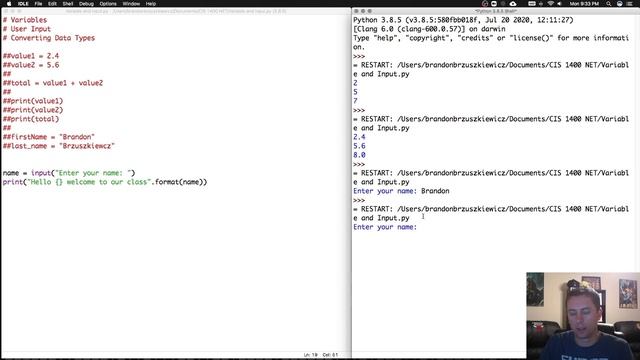Click the '##print(value2)' line
640x360 pixels.
(x=33, y=110)
